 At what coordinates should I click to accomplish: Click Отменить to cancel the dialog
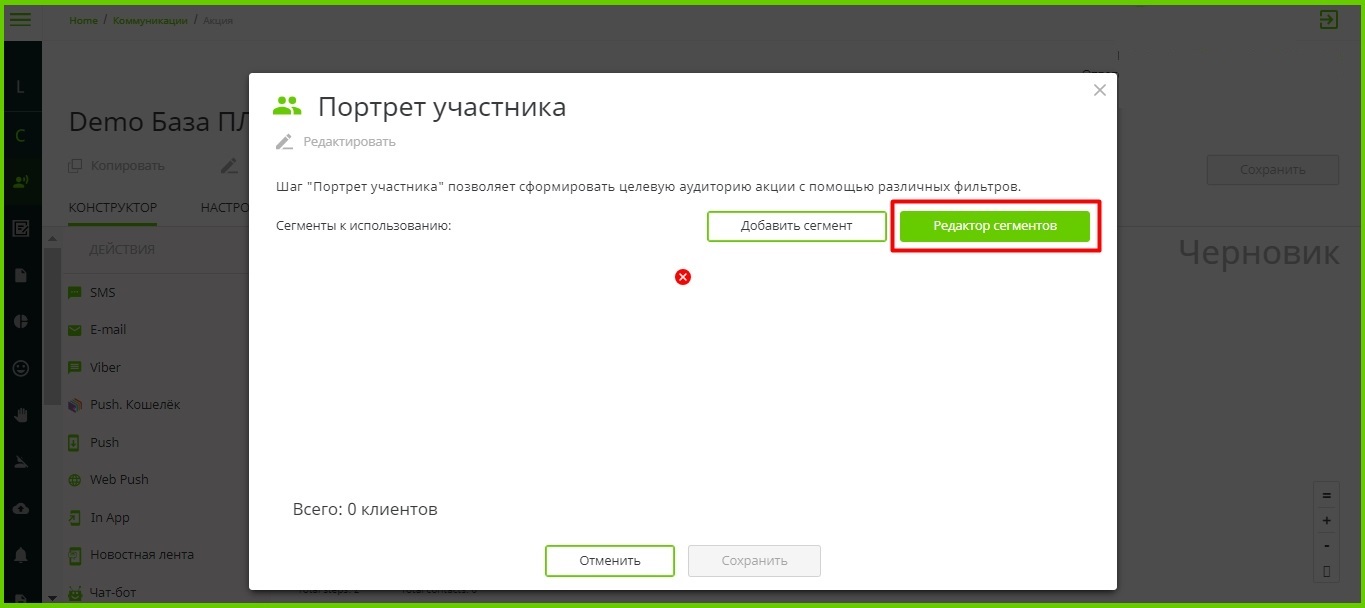tap(609, 561)
